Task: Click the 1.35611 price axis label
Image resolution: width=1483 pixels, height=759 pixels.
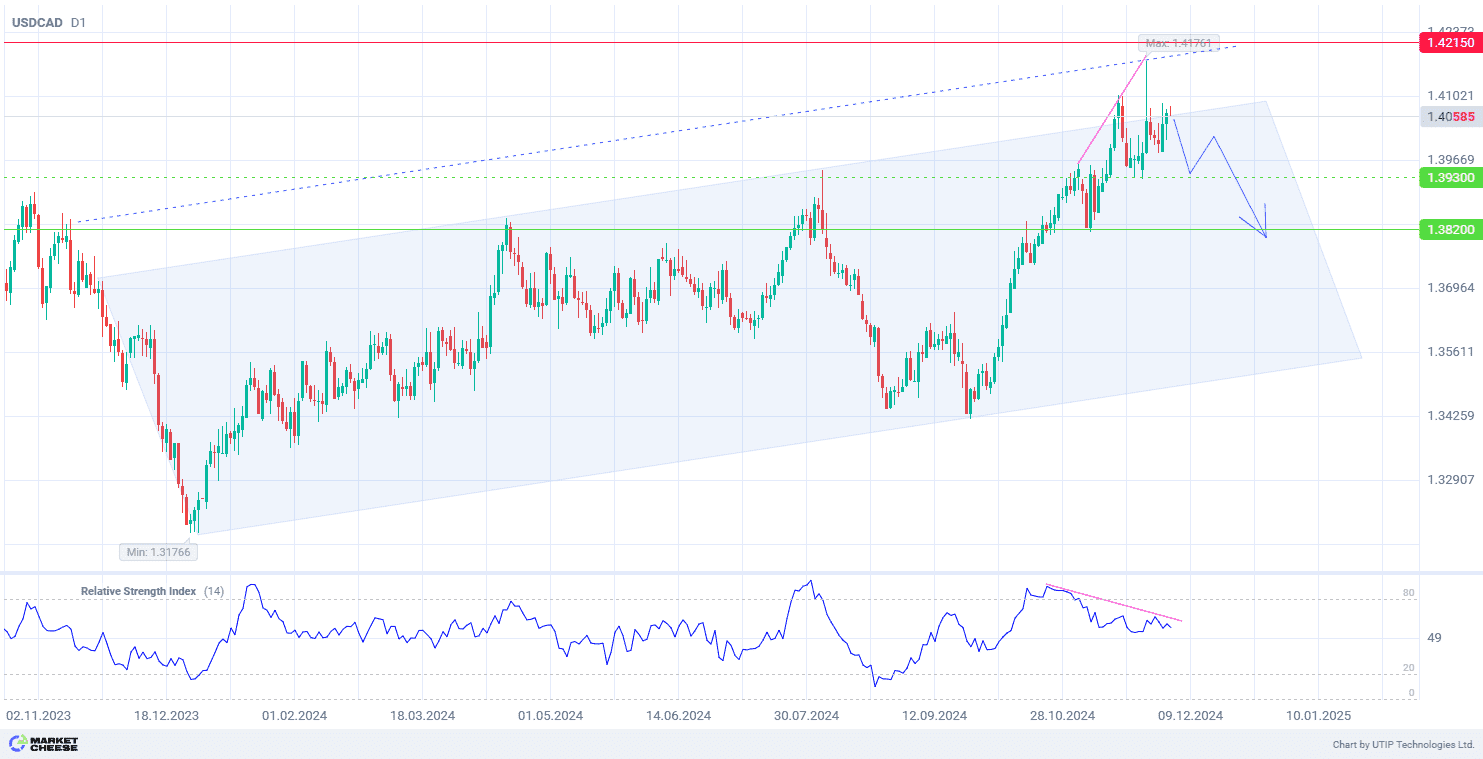Action: [x=1450, y=352]
